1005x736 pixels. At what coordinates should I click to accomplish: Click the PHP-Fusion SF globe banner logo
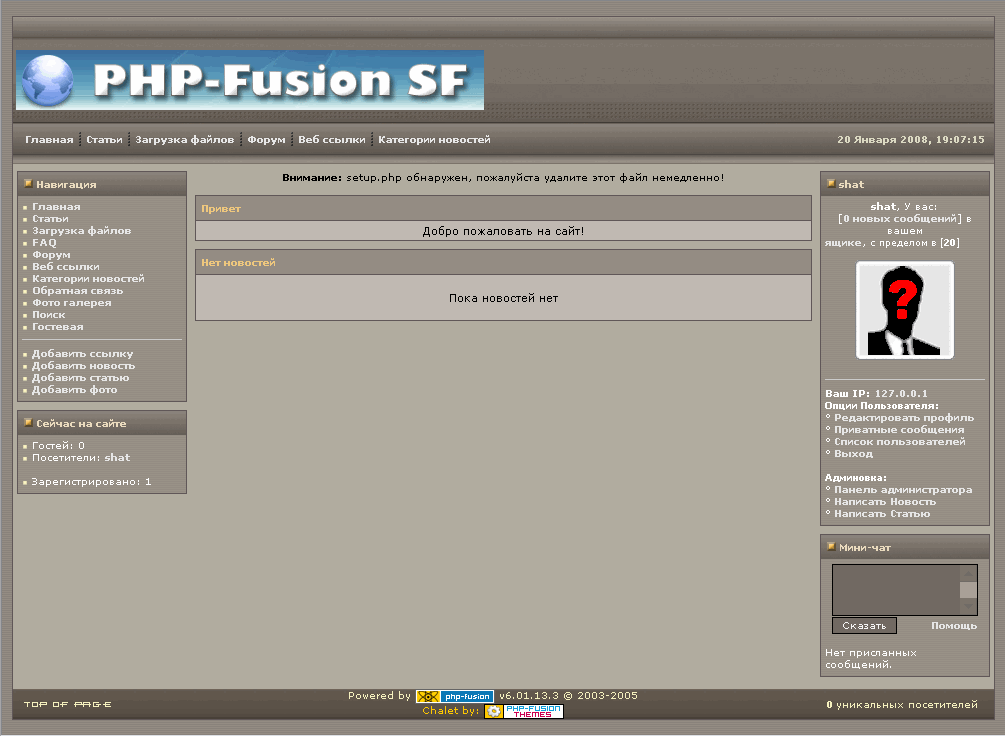tap(250, 80)
